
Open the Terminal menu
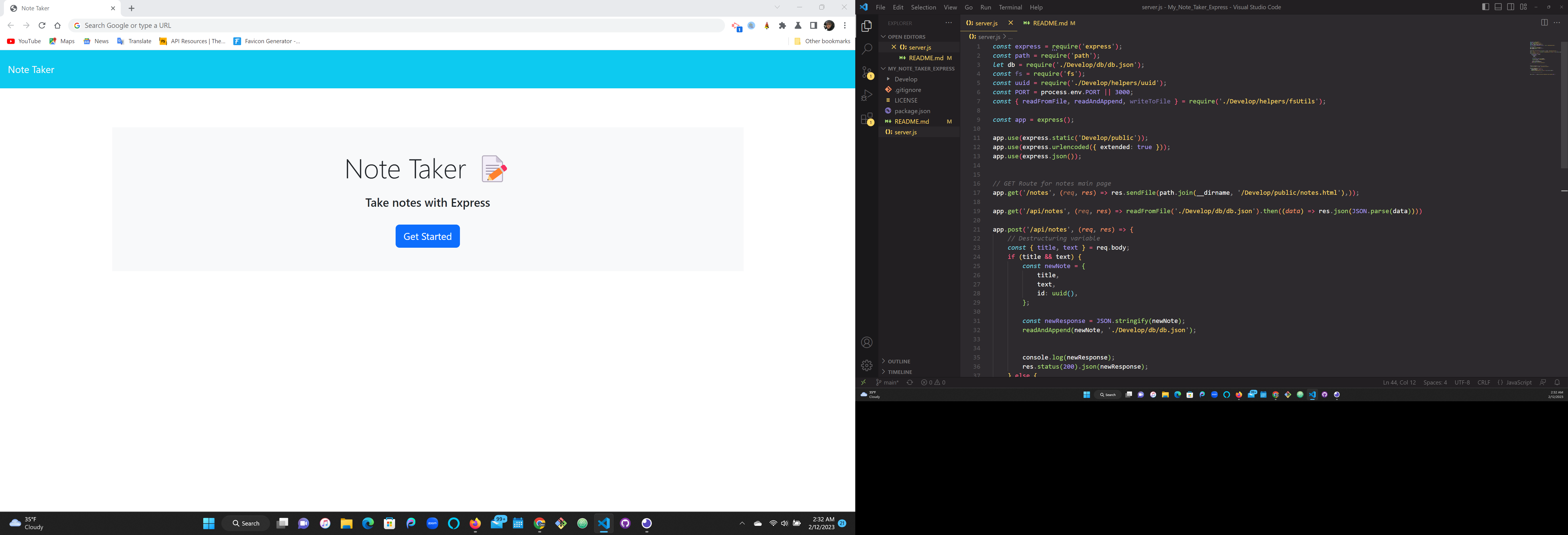pos(1010,7)
